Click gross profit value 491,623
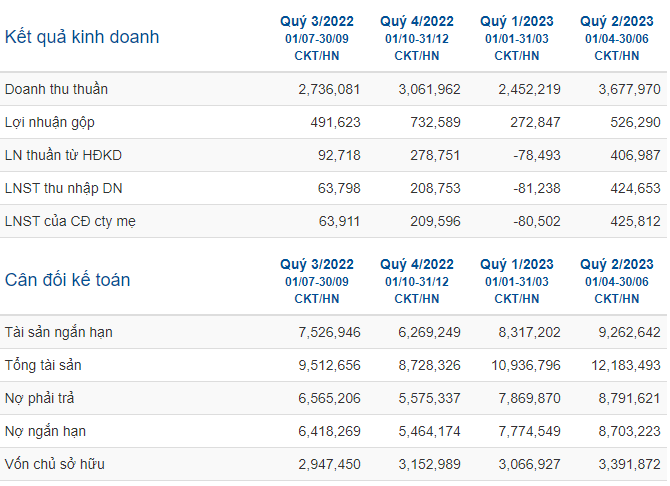The image size is (670, 486). coord(335,122)
